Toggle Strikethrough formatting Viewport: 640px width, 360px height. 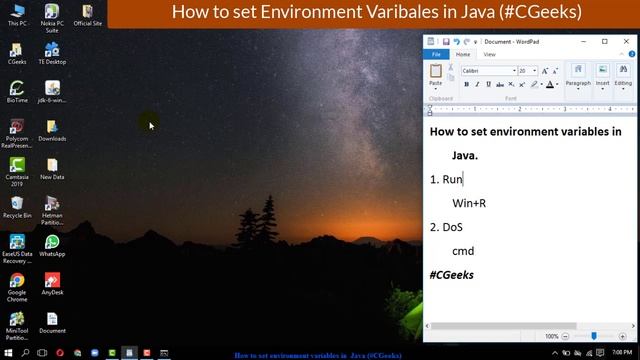[500, 84]
